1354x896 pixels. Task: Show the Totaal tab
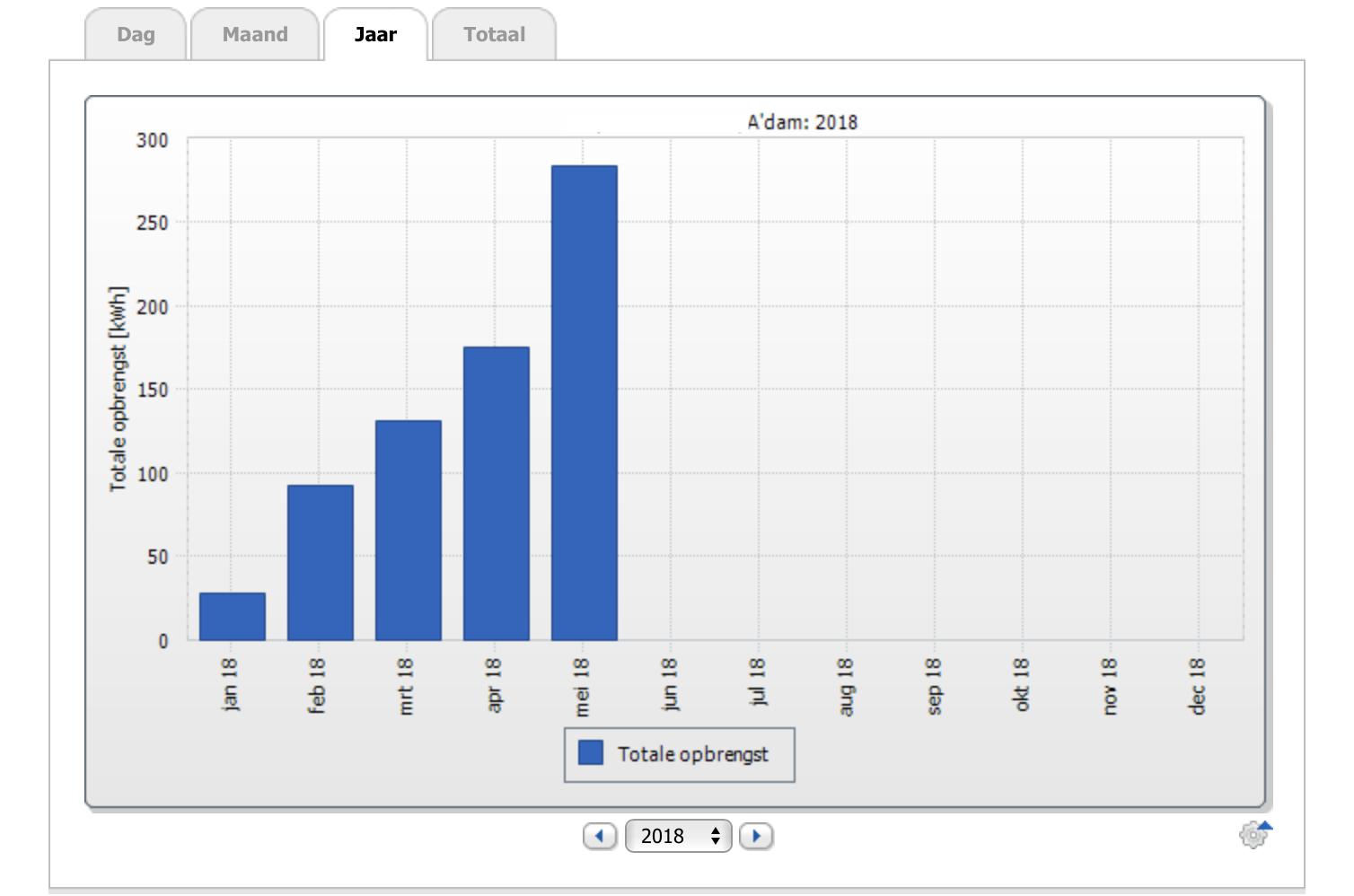coord(494,35)
